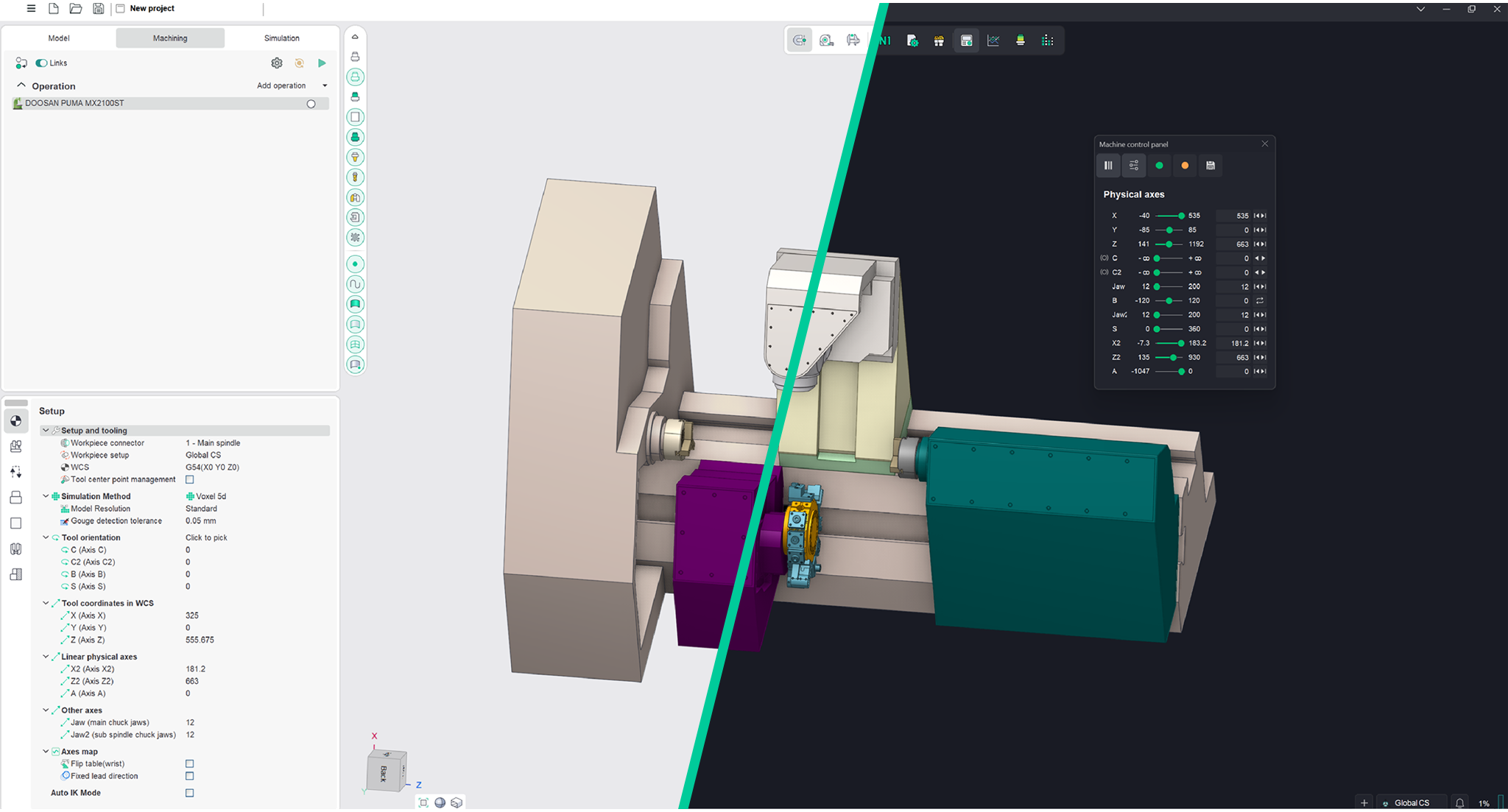Switch to the Simulation tab
Image resolution: width=1508 pixels, height=812 pixels.
coord(281,38)
